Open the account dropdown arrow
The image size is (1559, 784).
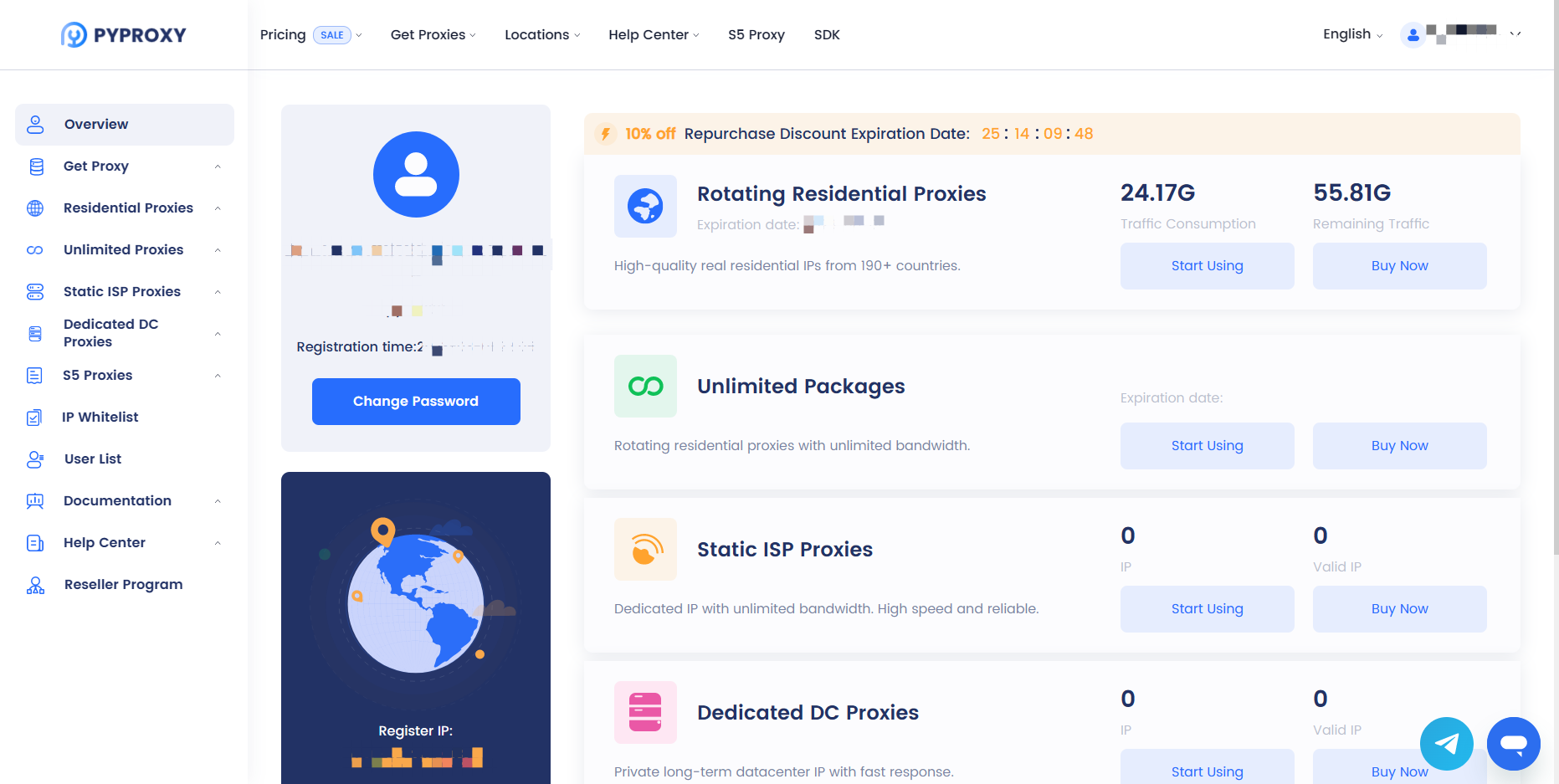[x=1515, y=34]
